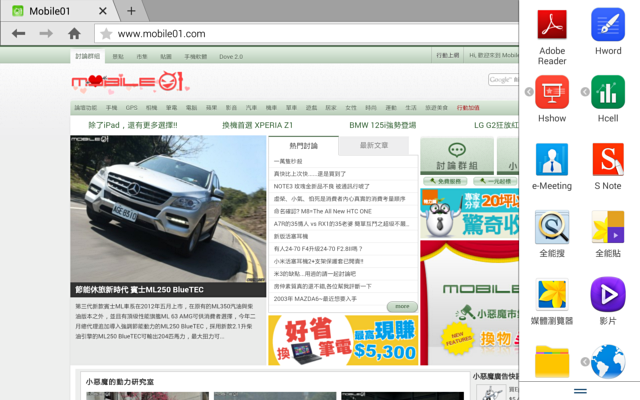Open the 2003年 MAZDA6 thread
This screenshot has height=400, width=640.
[x=315, y=299]
